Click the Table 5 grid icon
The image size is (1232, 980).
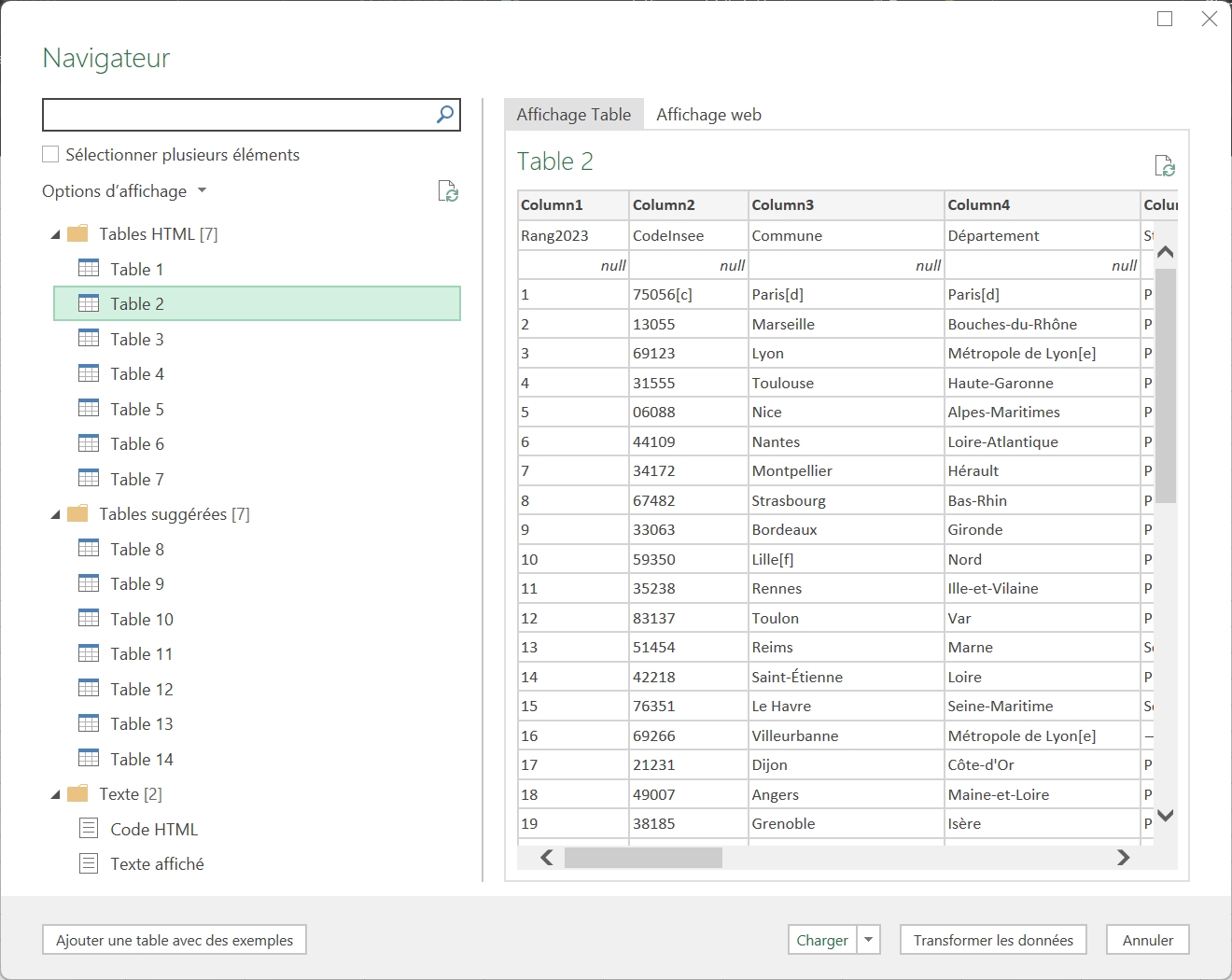pos(89,409)
